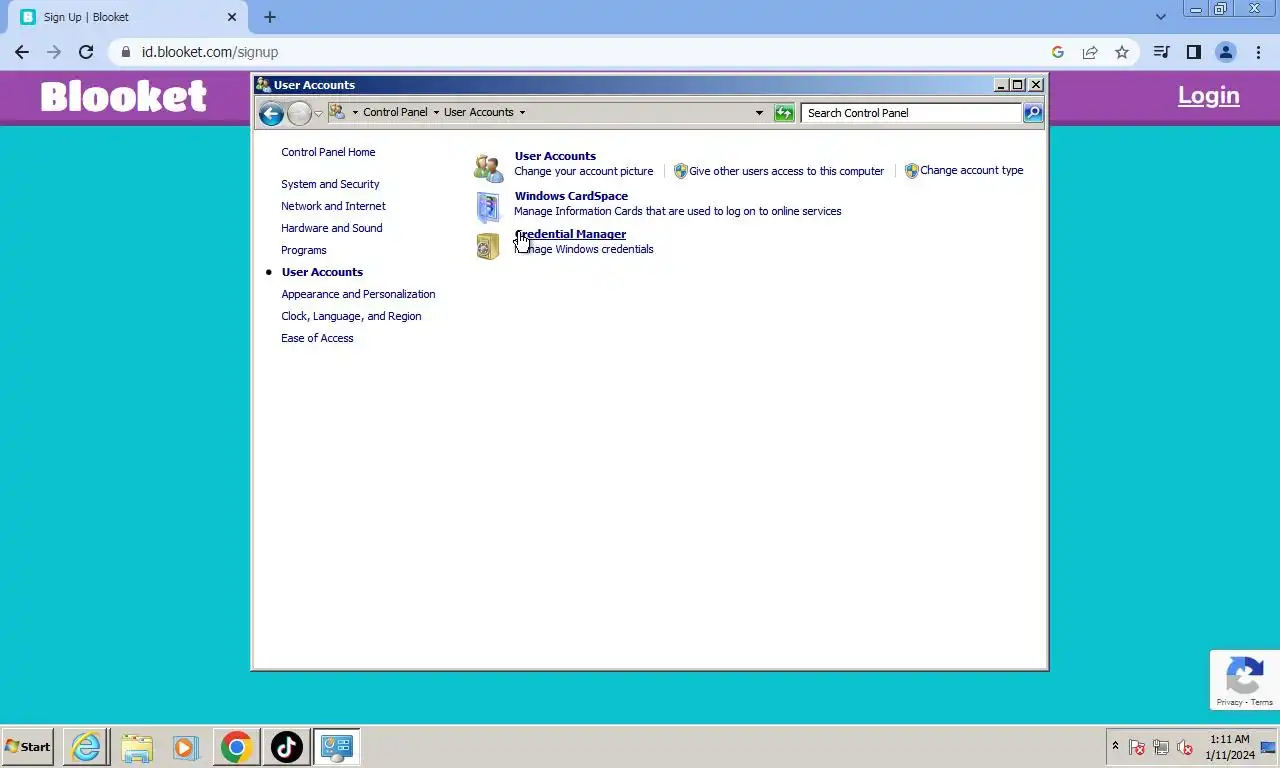Screen dimensions: 1280x768
Task: Click the volume muted tray icon
Action: coord(1185,747)
